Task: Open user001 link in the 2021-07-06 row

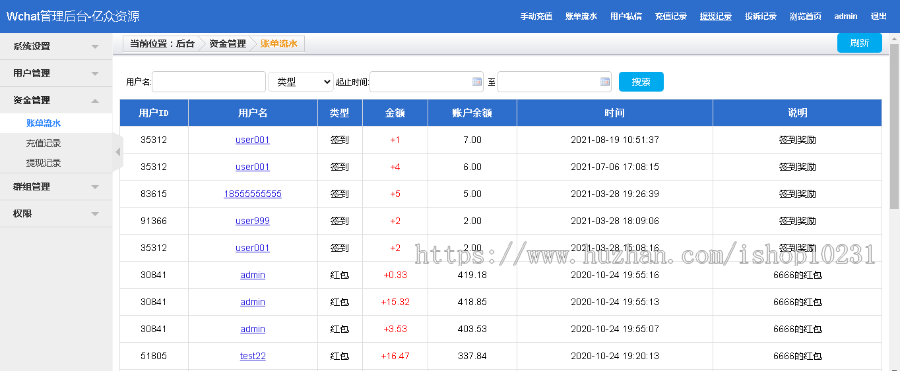Action: (x=253, y=167)
